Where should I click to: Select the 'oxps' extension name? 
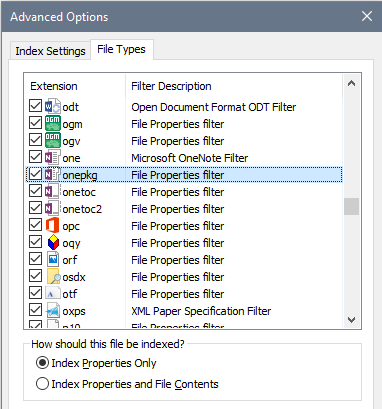pyautogui.click(x=74, y=311)
